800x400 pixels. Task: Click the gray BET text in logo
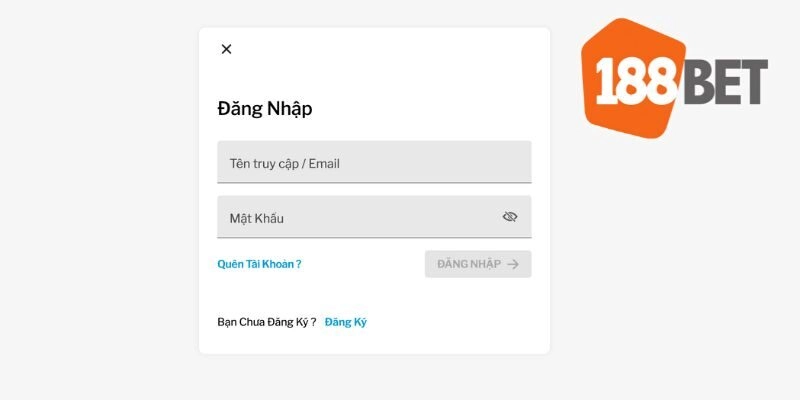click(724, 82)
